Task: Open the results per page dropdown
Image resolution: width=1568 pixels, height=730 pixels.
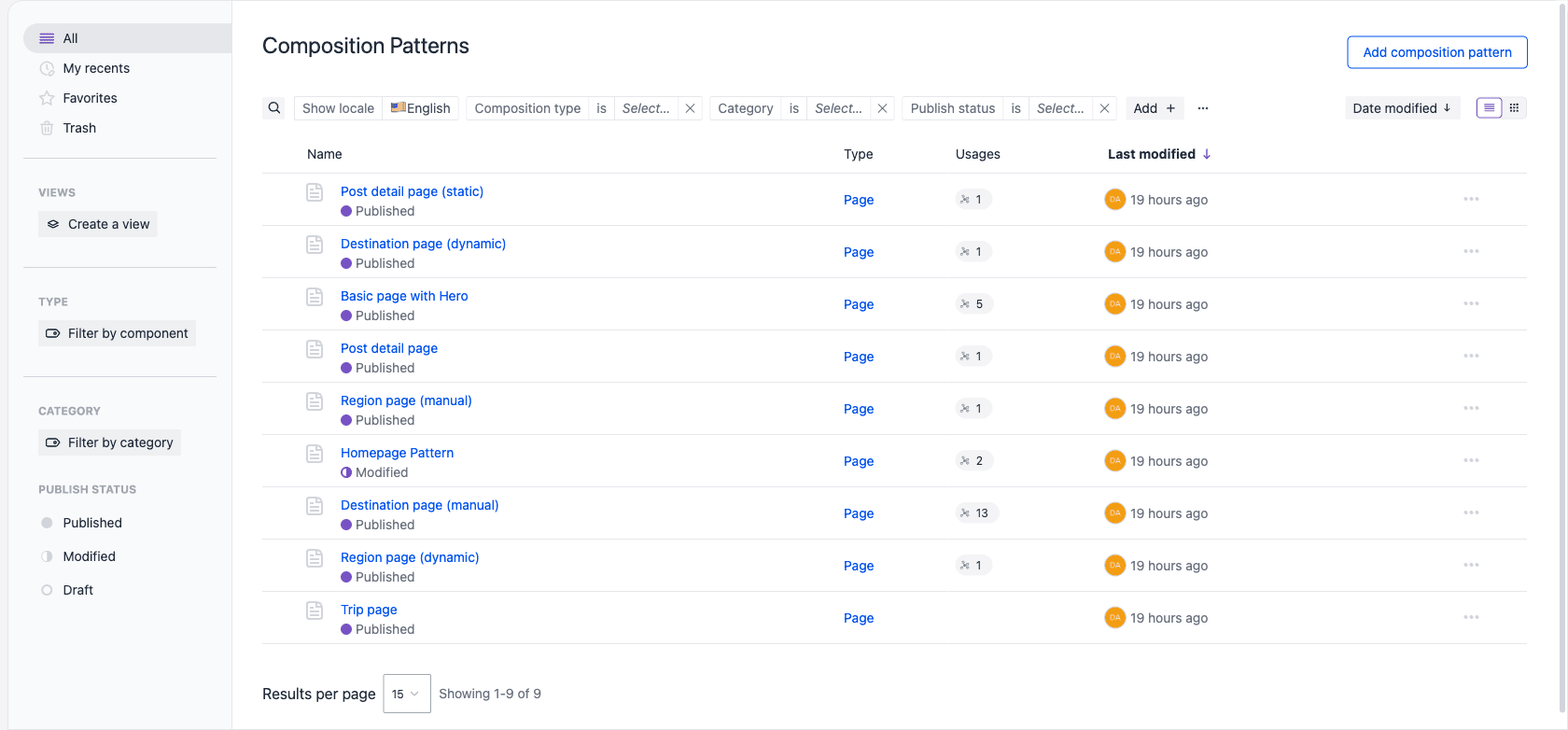Action: [407, 694]
